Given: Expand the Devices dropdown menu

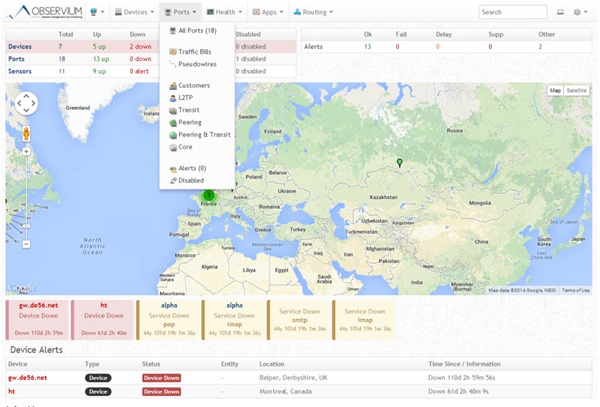Looking at the screenshot, I should tap(134, 12).
